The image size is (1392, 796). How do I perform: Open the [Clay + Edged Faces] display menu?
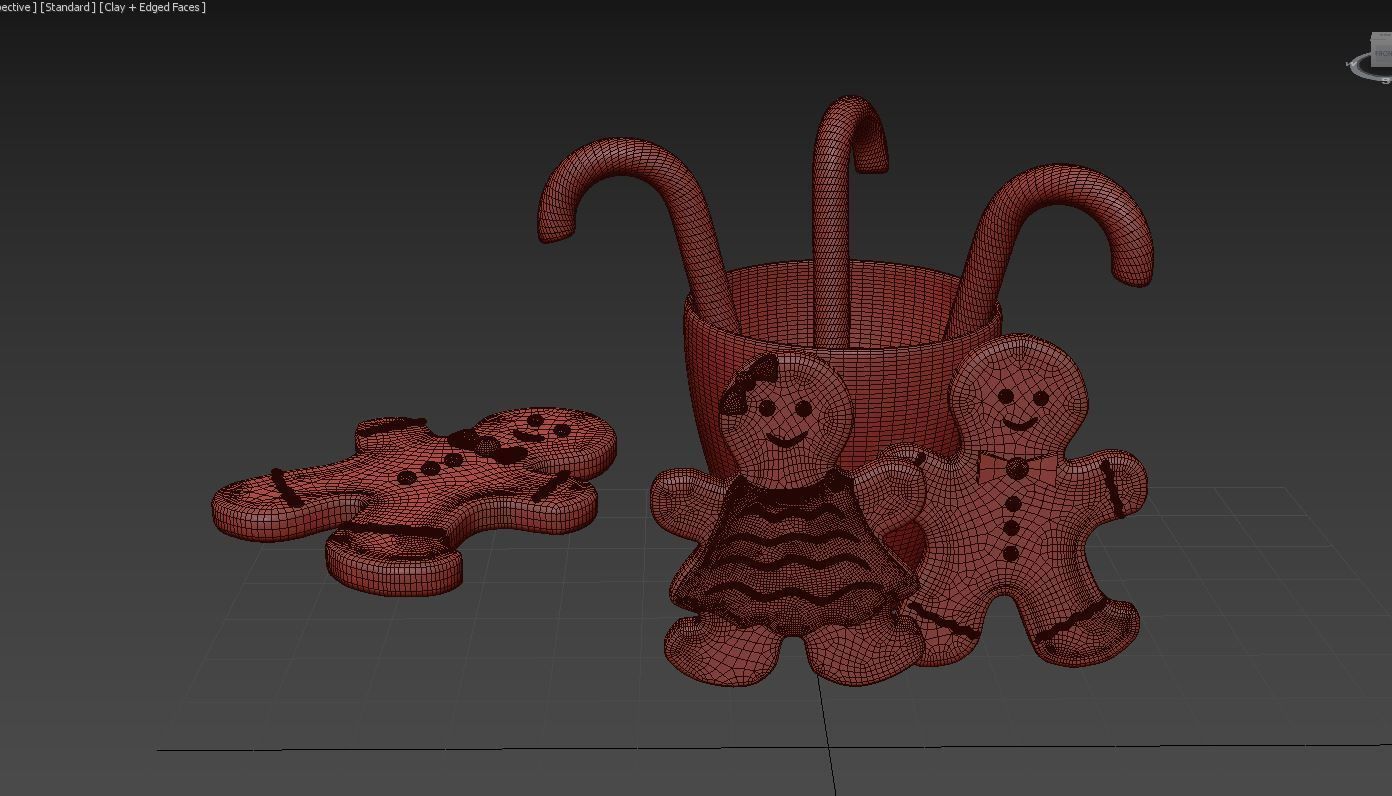152,7
